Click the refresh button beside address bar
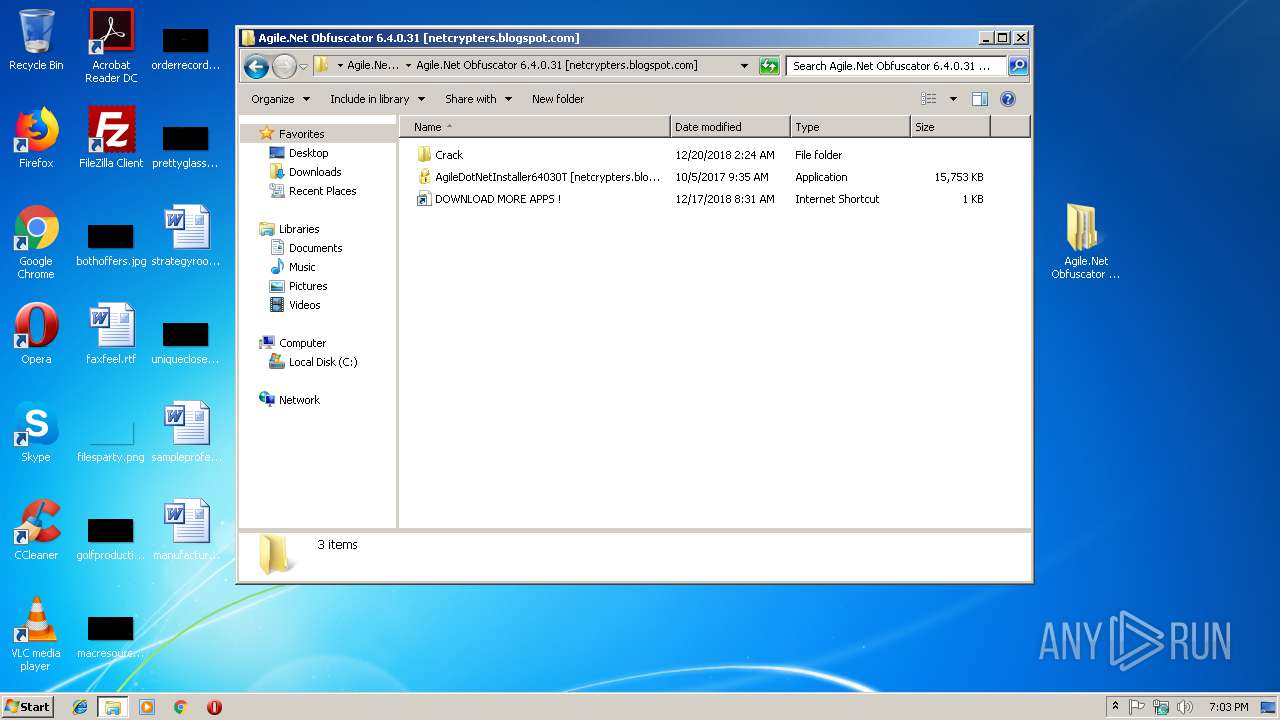Viewport: 1280px width, 720px height. pos(769,66)
